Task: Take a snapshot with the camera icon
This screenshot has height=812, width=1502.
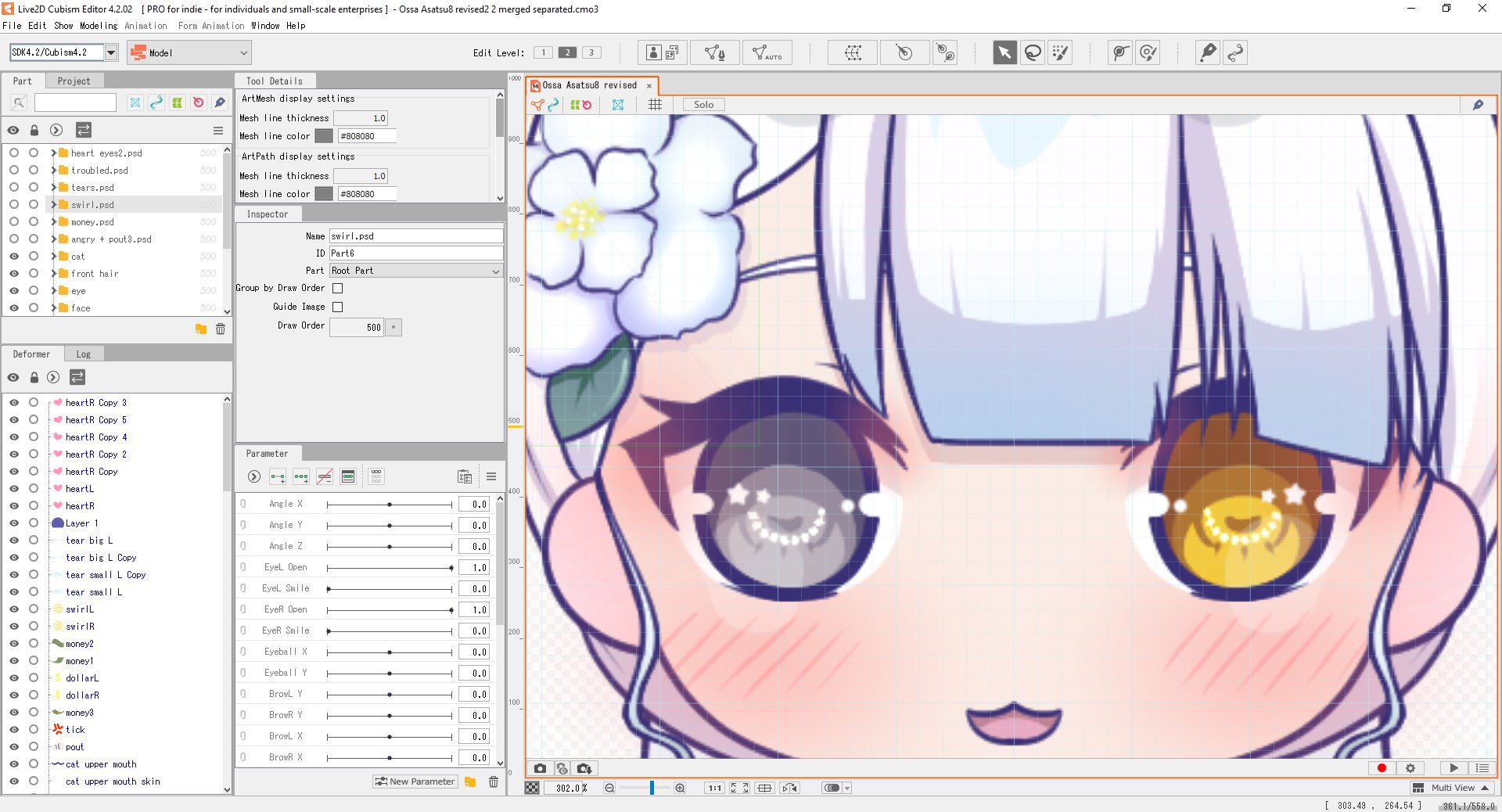Action: tap(540, 768)
